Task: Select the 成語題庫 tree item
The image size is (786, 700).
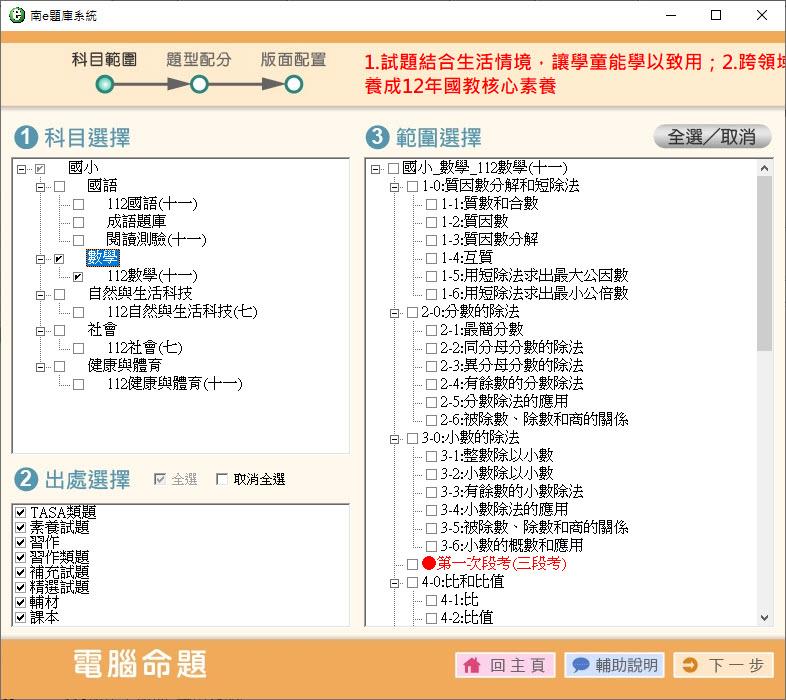Action: pyautogui.click(x=136, y=222)
